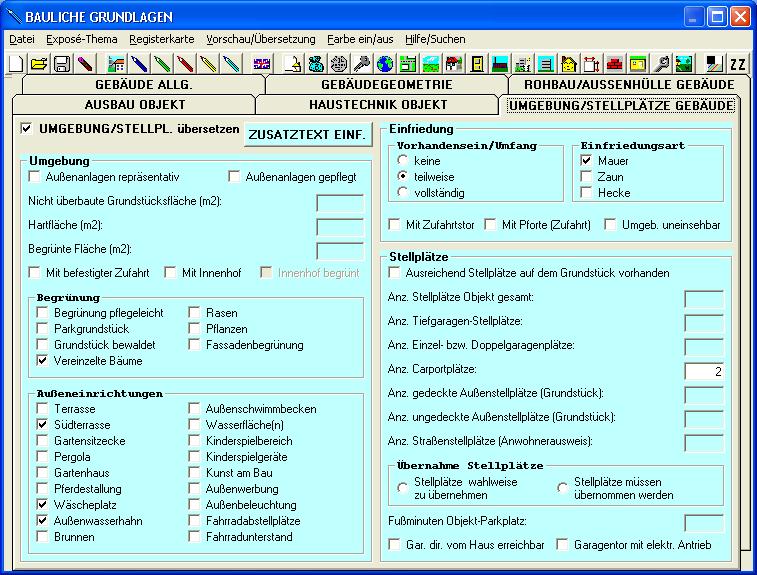This screenshot has height=575, width=757.
Task: Click the new blank document icon
Action: [16, 64]
